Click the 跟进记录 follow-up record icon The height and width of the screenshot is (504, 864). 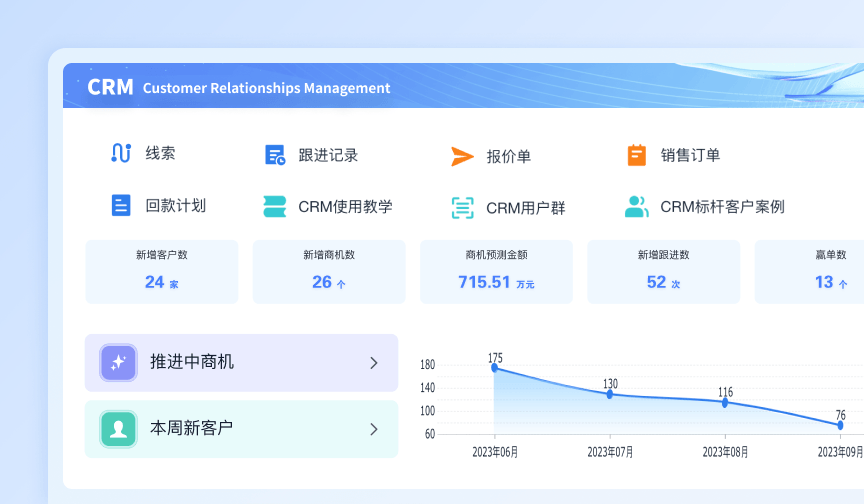point(275,155)
